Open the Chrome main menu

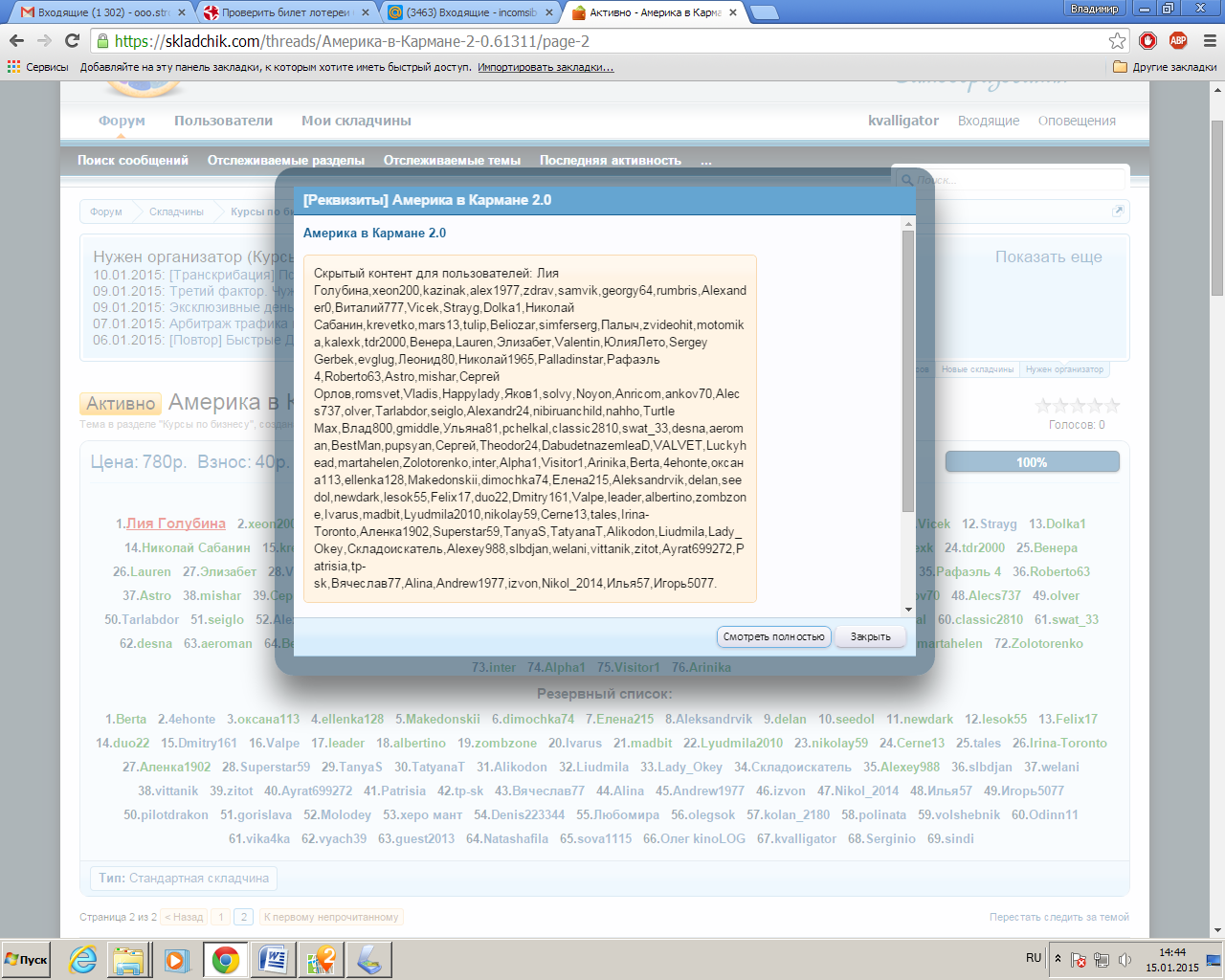pyautogui.click(x=1209, y=41)
